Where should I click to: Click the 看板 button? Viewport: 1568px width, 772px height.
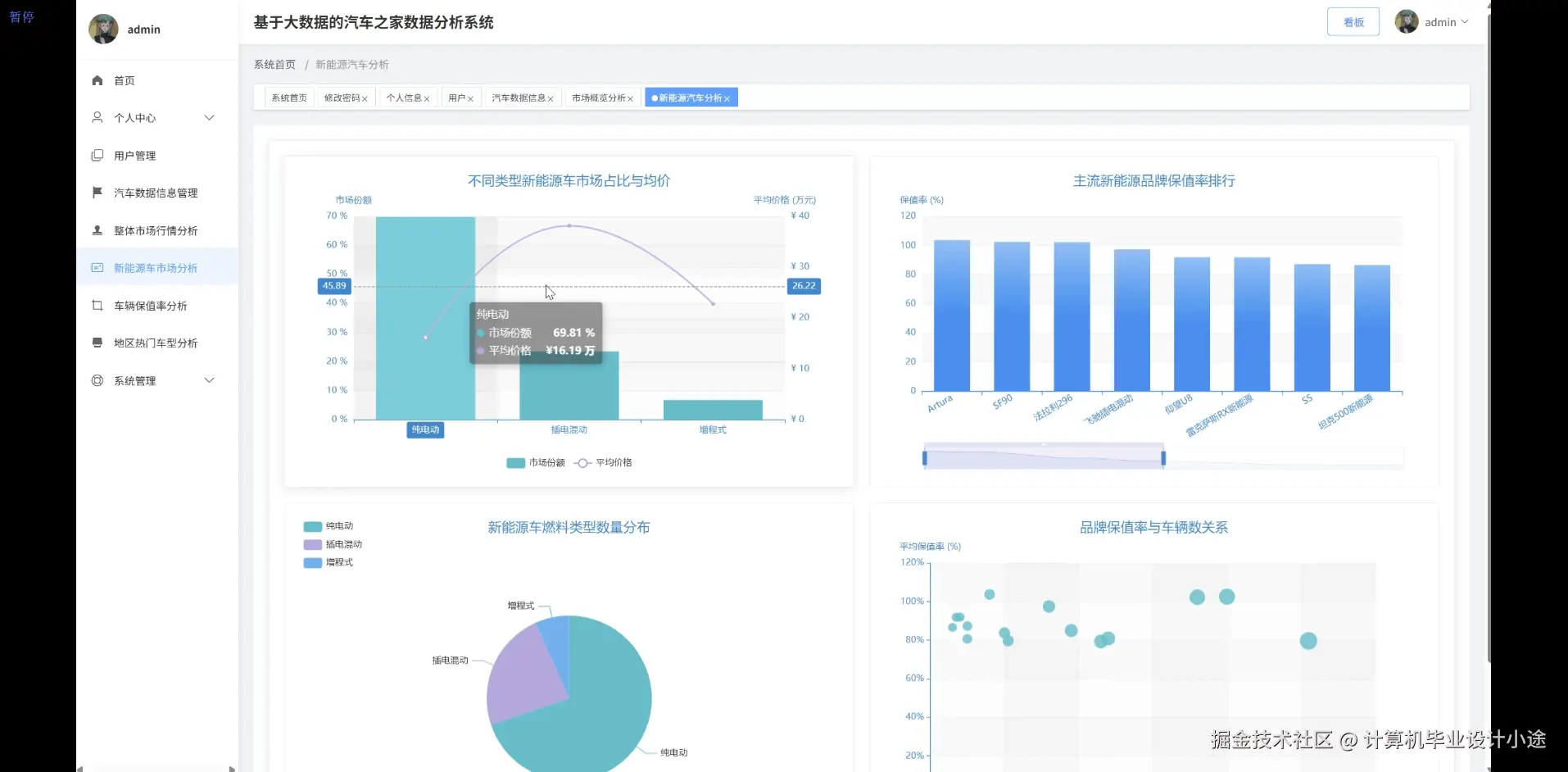[1353, 22]
